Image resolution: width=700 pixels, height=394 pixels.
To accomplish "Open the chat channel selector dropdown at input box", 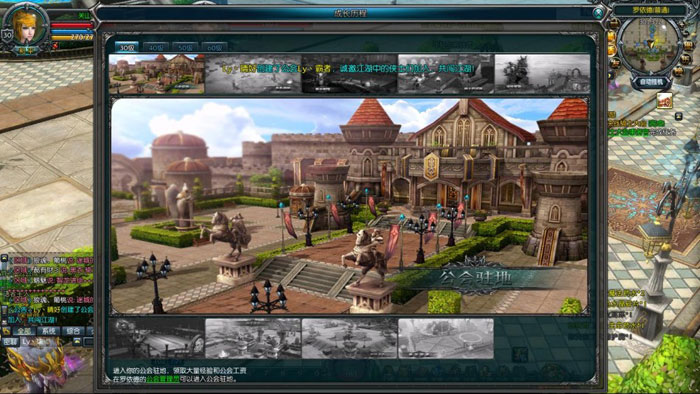I will coord(9,342).
